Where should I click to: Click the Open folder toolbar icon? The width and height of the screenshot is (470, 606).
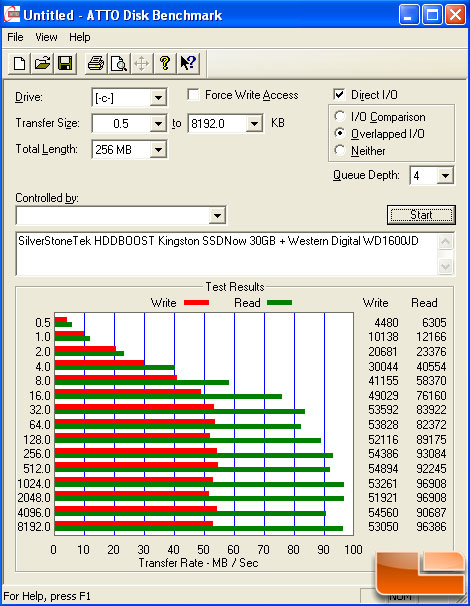(x=43, y=63)
